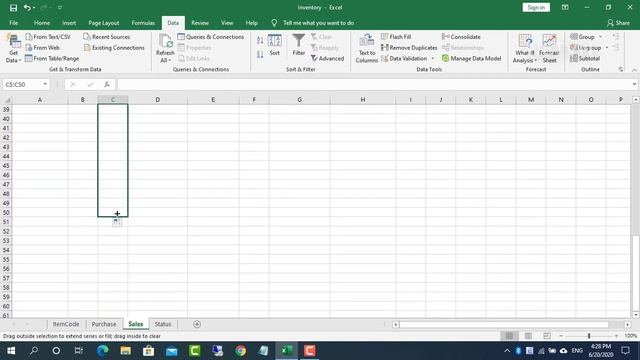640x360 pixels.
Task: Expand the formula bar
Action: click(634, 84)
